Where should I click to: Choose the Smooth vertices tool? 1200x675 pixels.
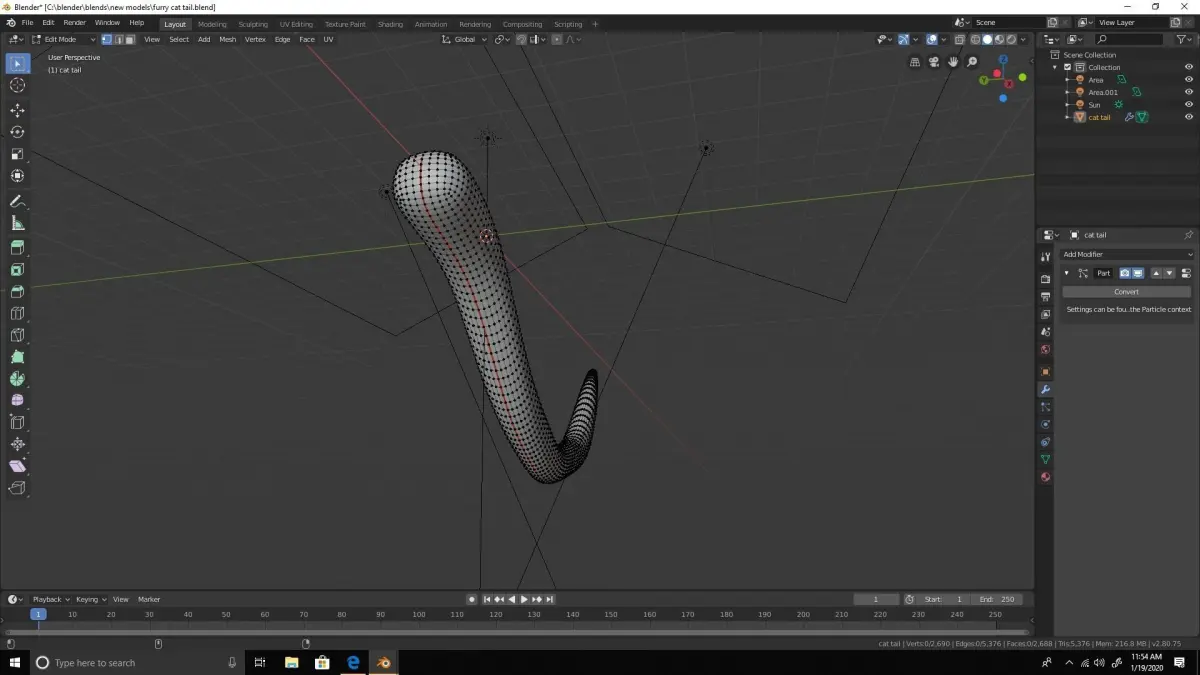point(17,400)
